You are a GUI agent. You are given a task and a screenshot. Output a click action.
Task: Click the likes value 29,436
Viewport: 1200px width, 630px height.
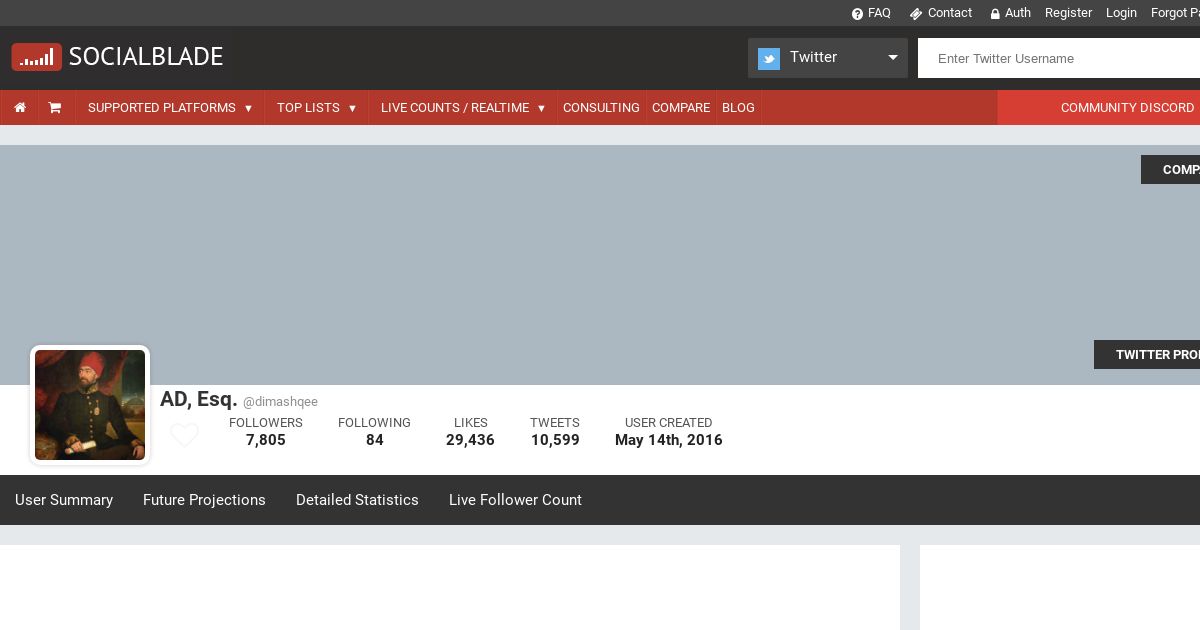click(470, 440)
